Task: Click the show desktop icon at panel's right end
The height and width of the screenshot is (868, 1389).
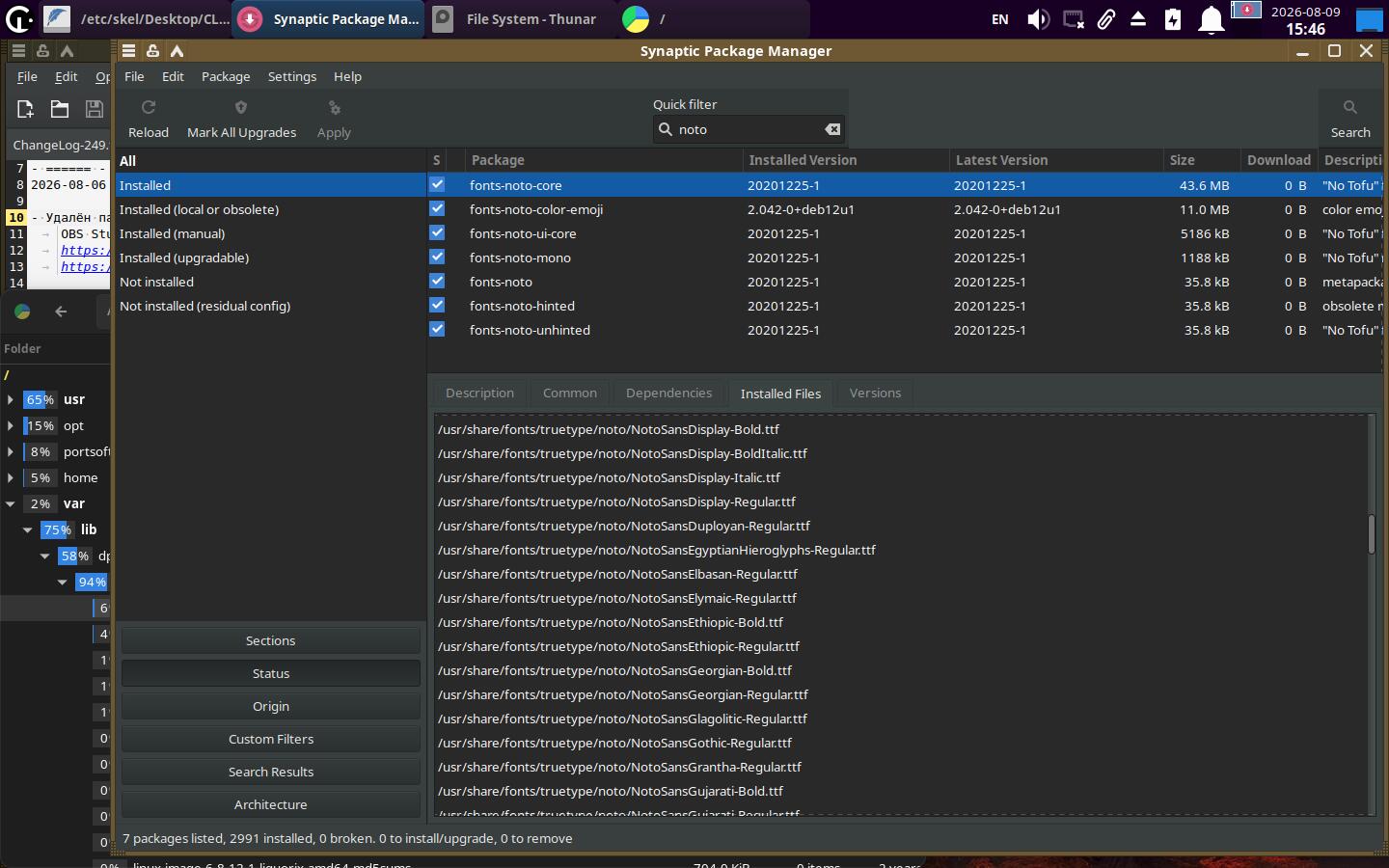Action: point(1370,19)
